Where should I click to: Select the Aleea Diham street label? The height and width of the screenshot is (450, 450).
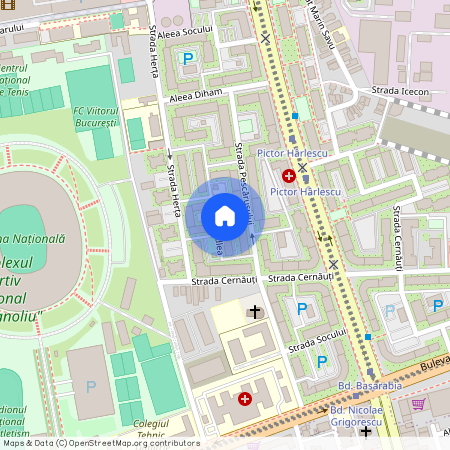coord(196,96)
